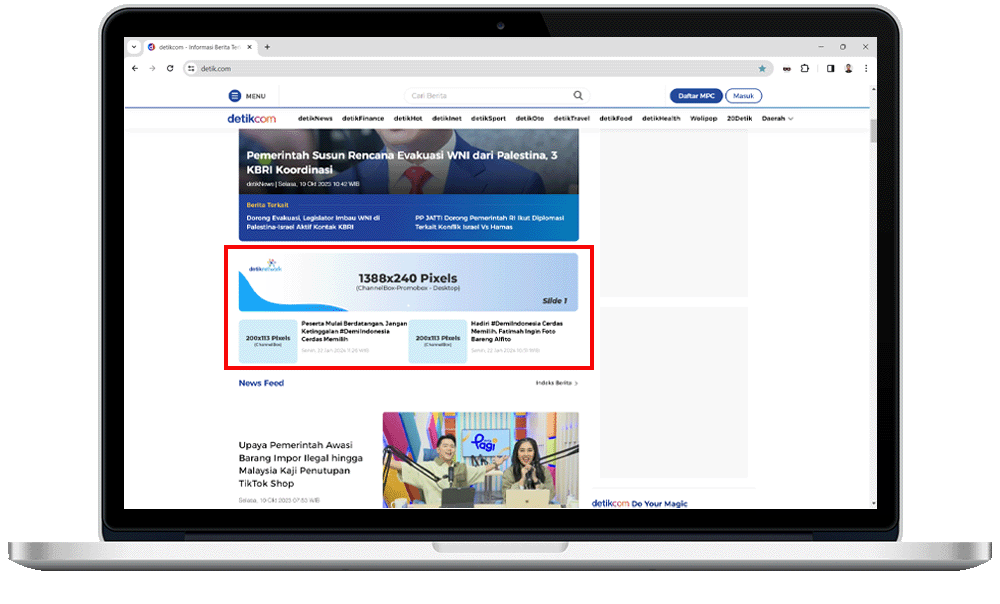Toggle the browser side panel icon
This screenshot has height=604, width=1000.
830,69
